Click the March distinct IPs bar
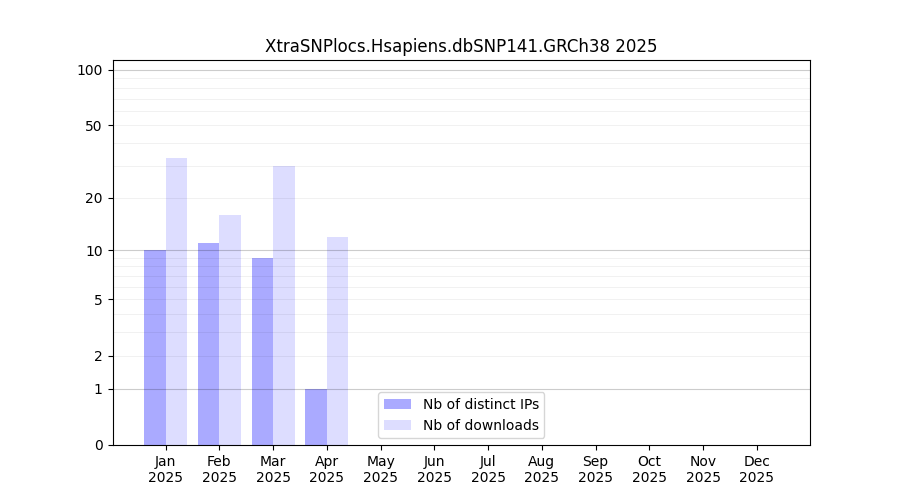 point(262,351)
